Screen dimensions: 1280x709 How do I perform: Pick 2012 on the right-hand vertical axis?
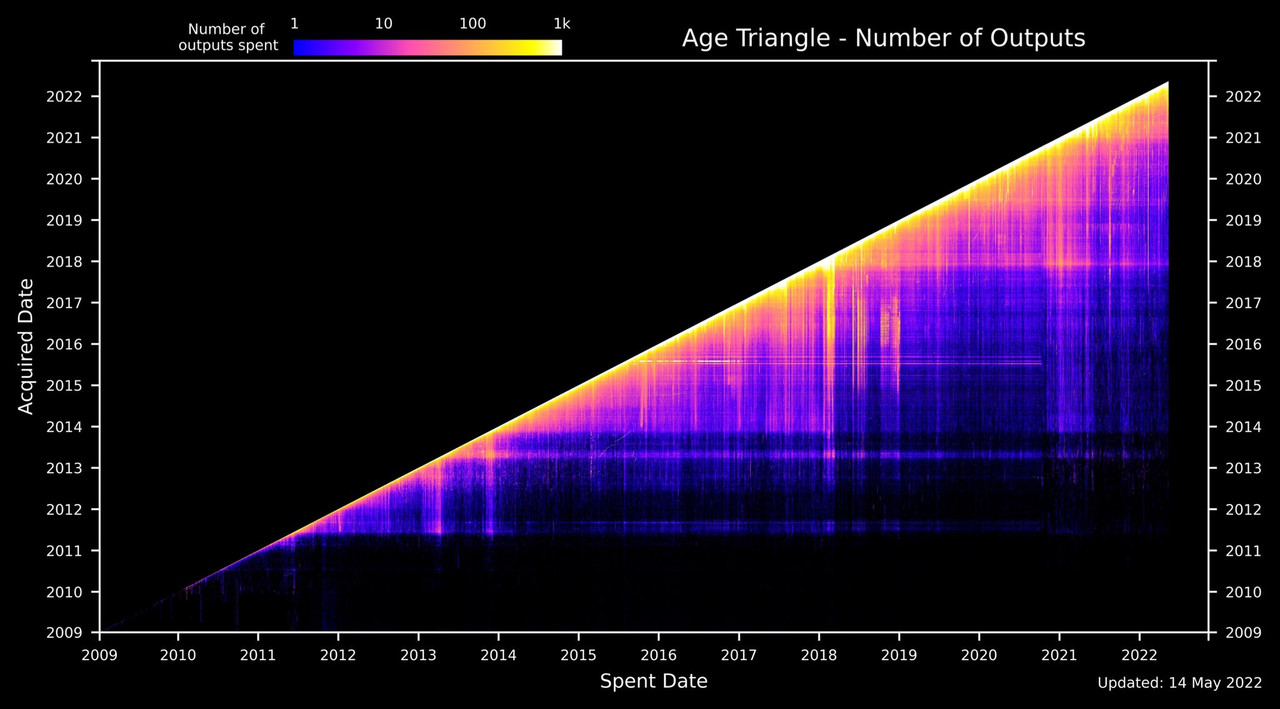1244,509
